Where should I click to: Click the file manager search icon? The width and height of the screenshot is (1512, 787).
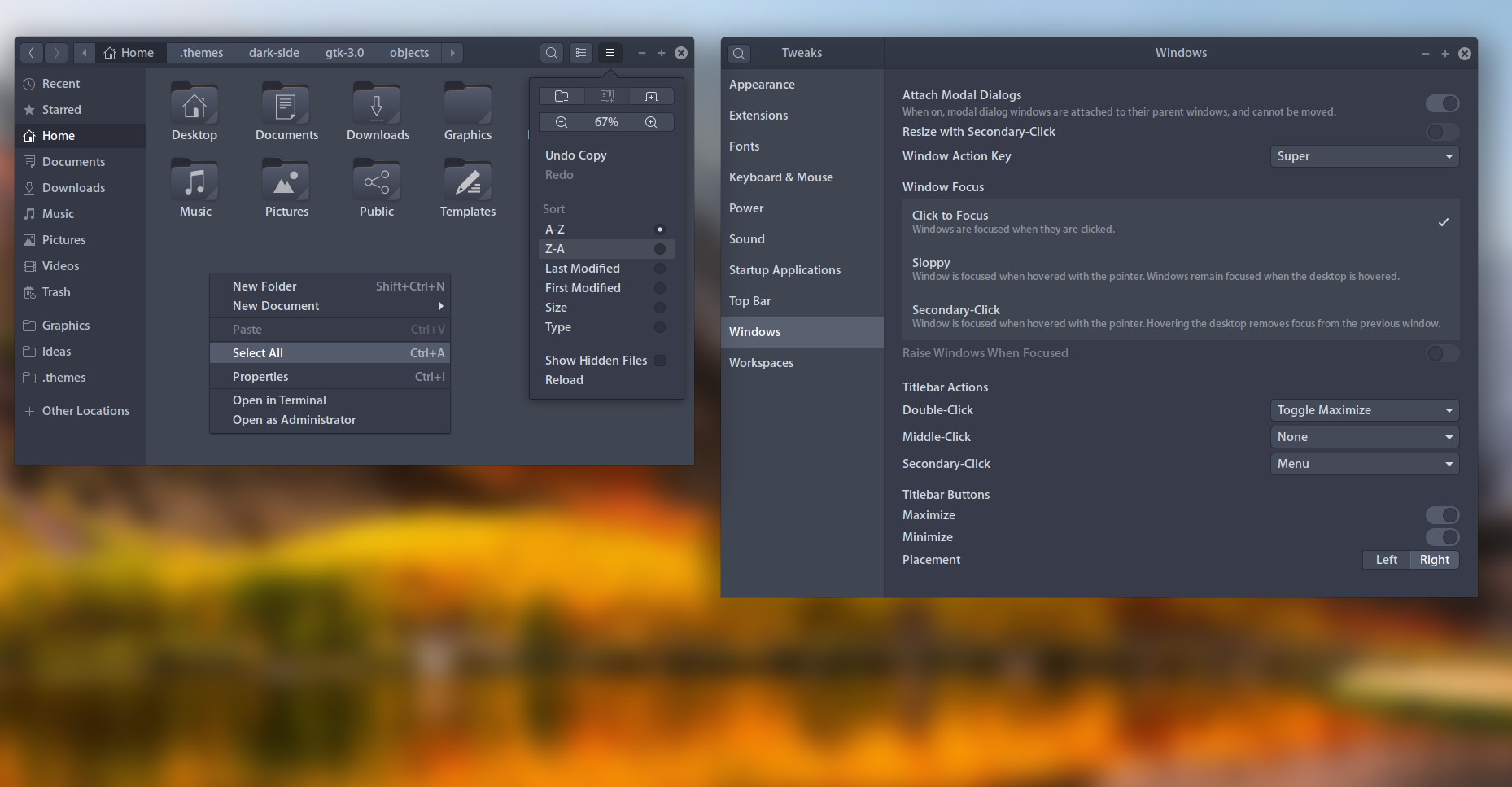pos(552,53)
